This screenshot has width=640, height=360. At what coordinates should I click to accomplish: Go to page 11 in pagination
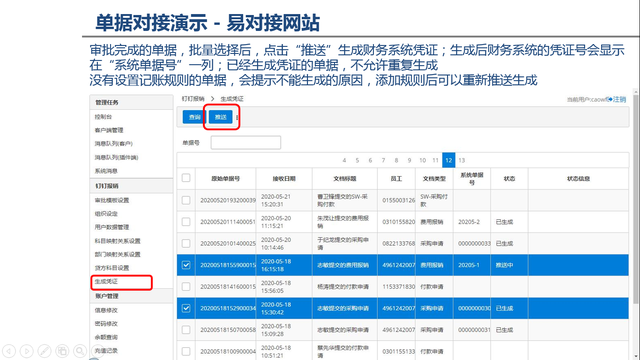pos(436,160)
